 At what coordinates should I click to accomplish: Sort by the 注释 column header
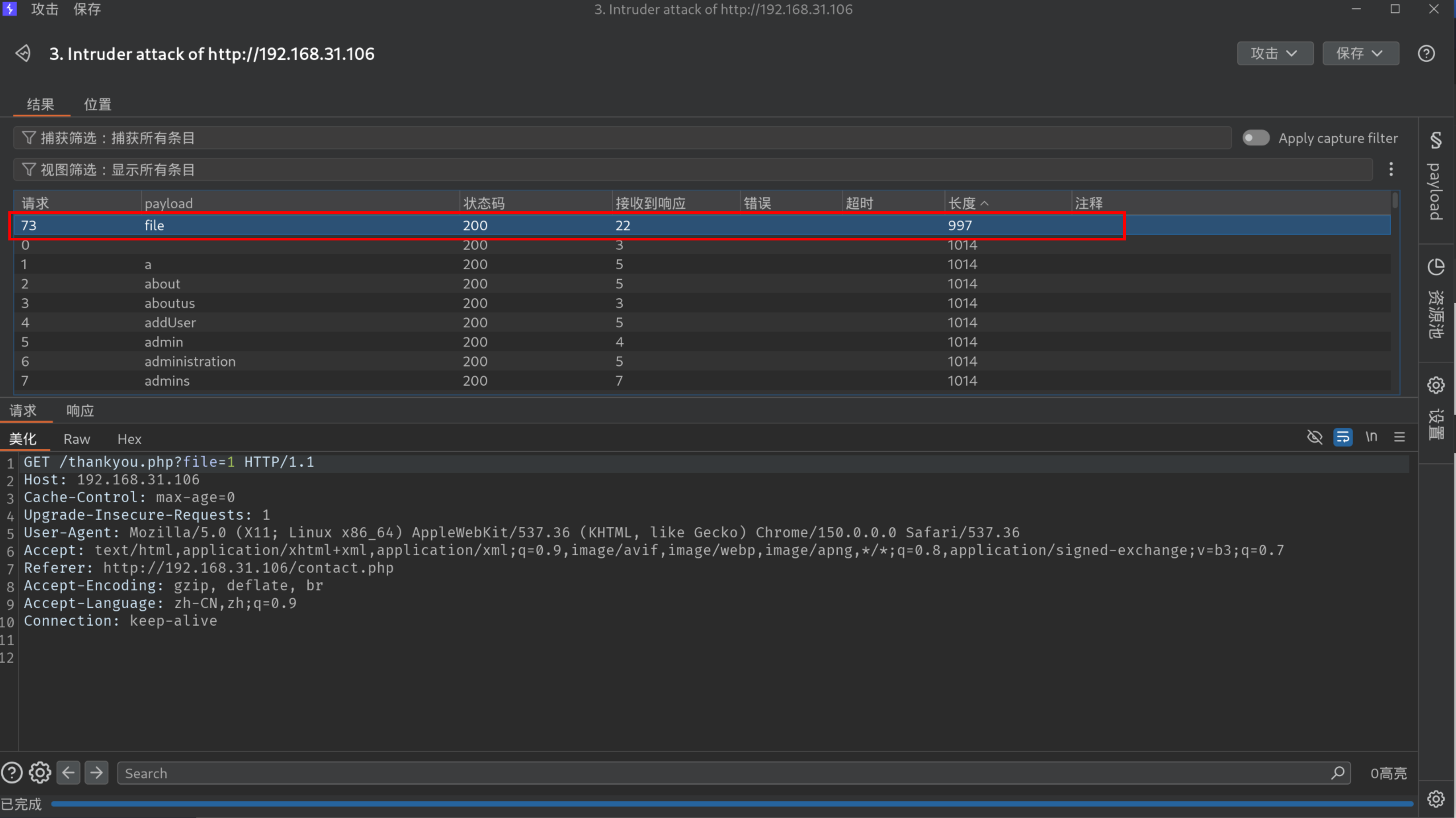1231,203
